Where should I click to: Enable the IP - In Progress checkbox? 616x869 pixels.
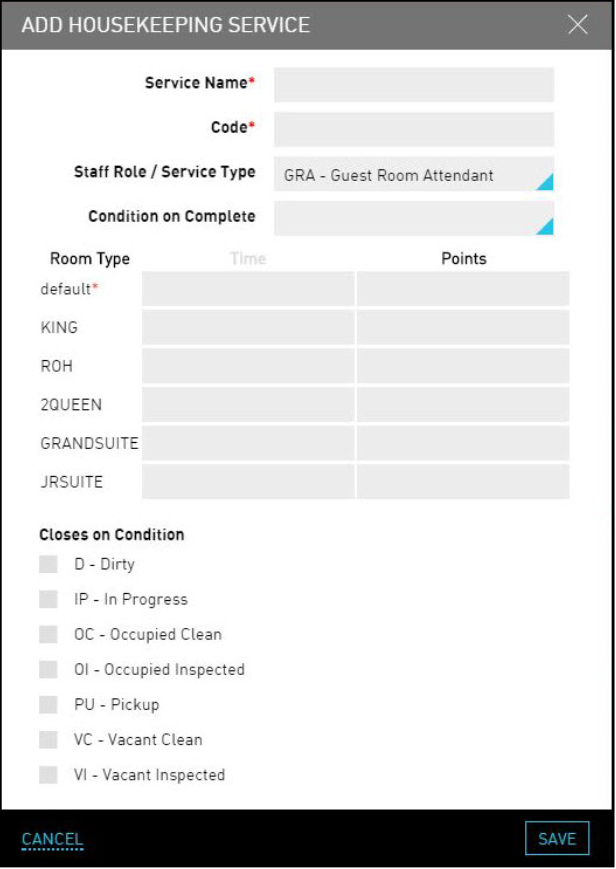[x=48, y=599]
